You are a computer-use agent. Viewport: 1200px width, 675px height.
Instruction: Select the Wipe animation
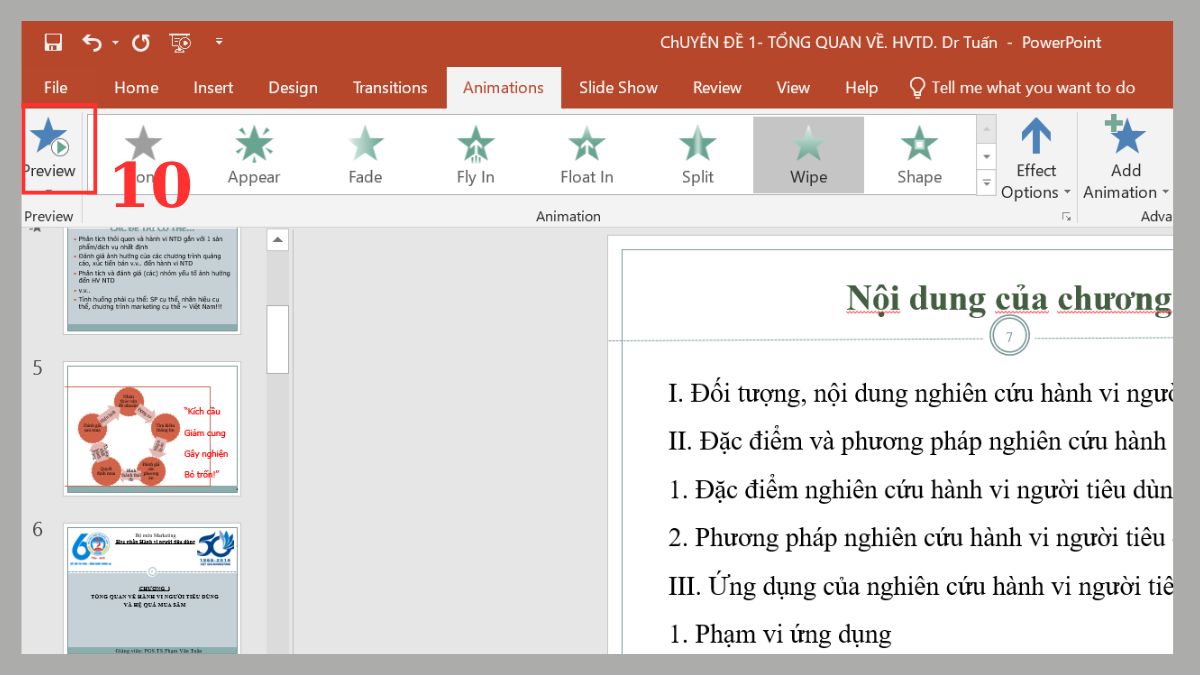pos(808,155)
